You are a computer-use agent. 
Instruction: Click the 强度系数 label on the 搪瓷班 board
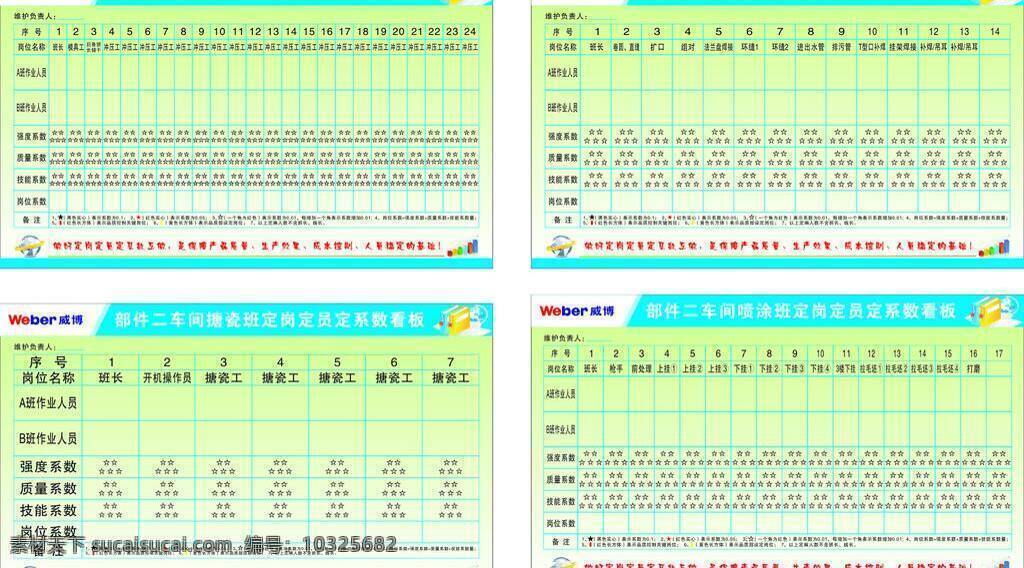pyautogui.click(x=48, y=467)
